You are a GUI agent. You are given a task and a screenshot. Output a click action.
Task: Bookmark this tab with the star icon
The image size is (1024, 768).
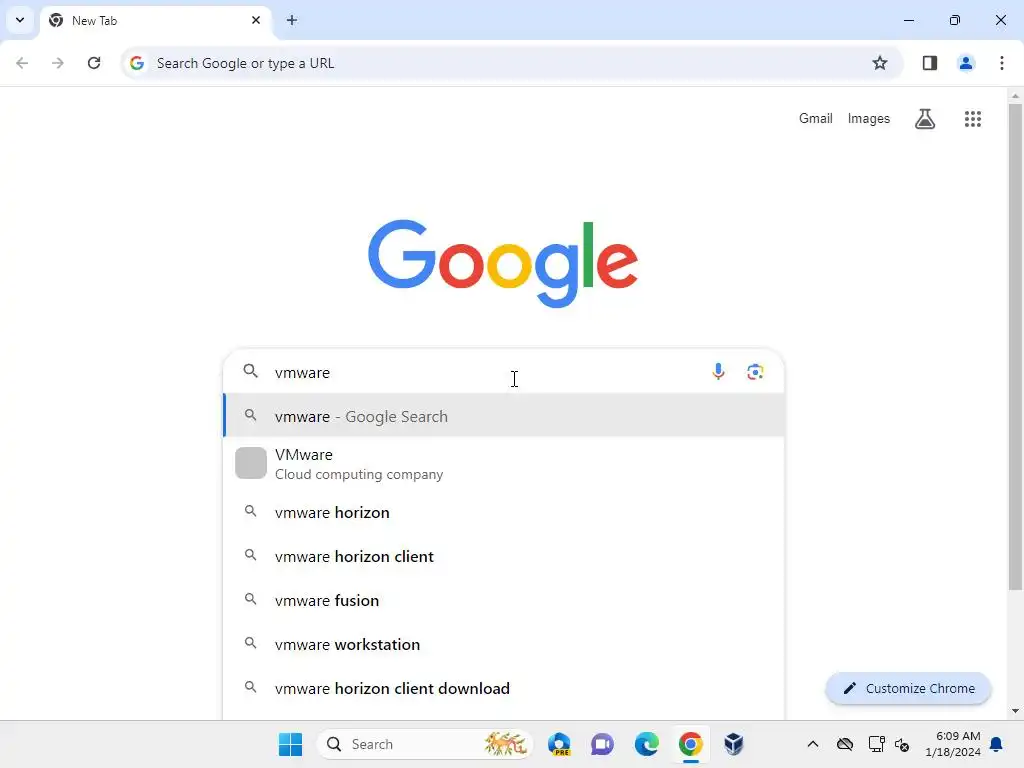tap(880, 63)
